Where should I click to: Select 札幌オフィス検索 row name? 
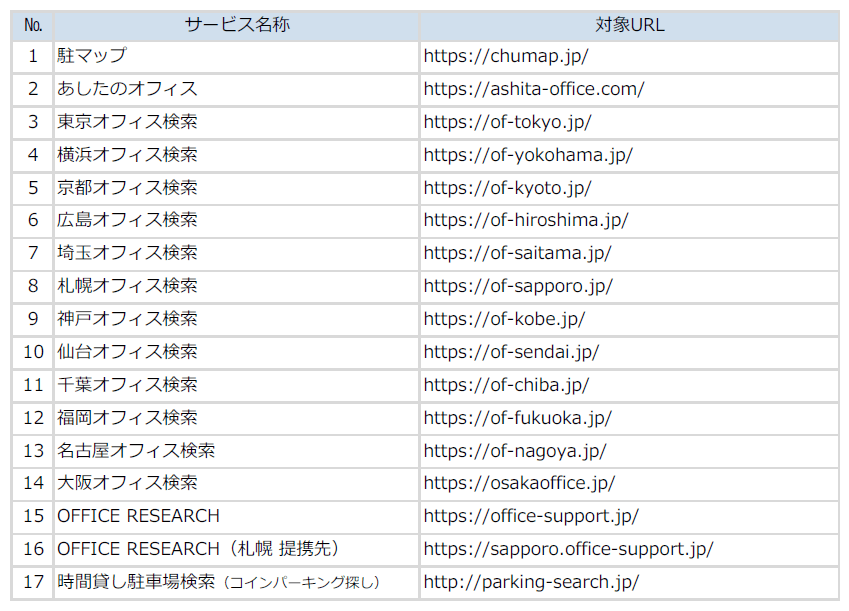click(x=127, y=286)
